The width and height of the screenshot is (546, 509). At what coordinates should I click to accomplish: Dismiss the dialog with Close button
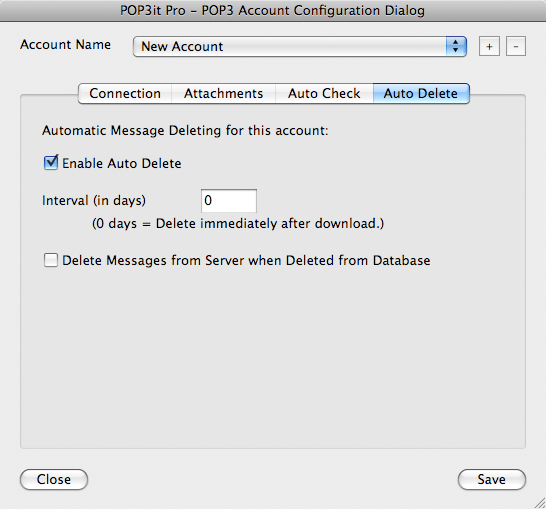coord(54,479)
